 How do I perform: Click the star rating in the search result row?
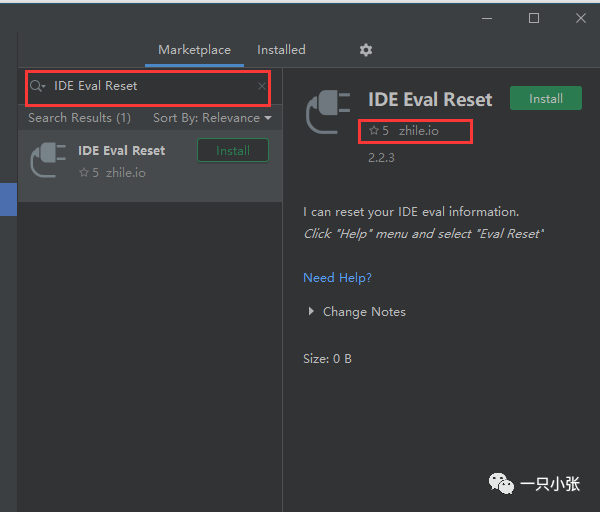[89, 173]
